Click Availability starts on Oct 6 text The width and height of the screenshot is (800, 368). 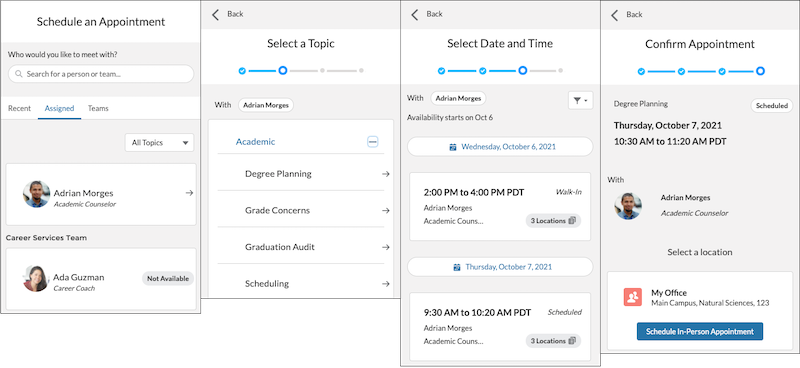tap(450, 117)
